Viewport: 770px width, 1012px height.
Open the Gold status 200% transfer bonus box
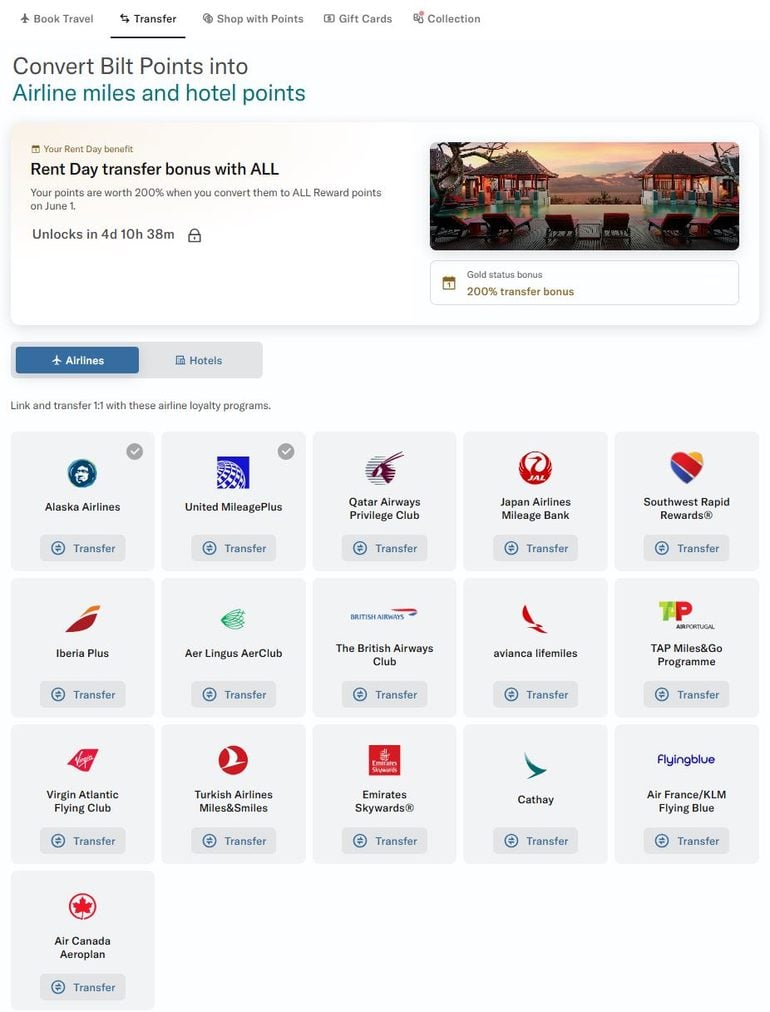tap(584, 283)
